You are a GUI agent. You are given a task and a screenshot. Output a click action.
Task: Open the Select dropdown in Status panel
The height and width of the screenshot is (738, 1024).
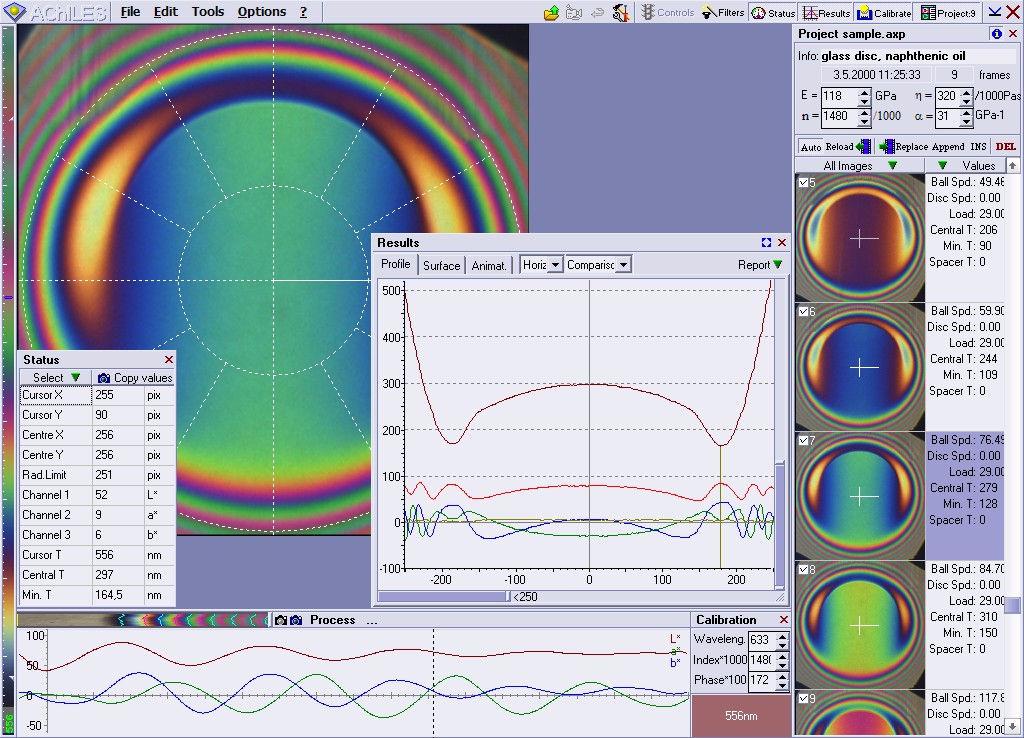[x=56, y=377]
